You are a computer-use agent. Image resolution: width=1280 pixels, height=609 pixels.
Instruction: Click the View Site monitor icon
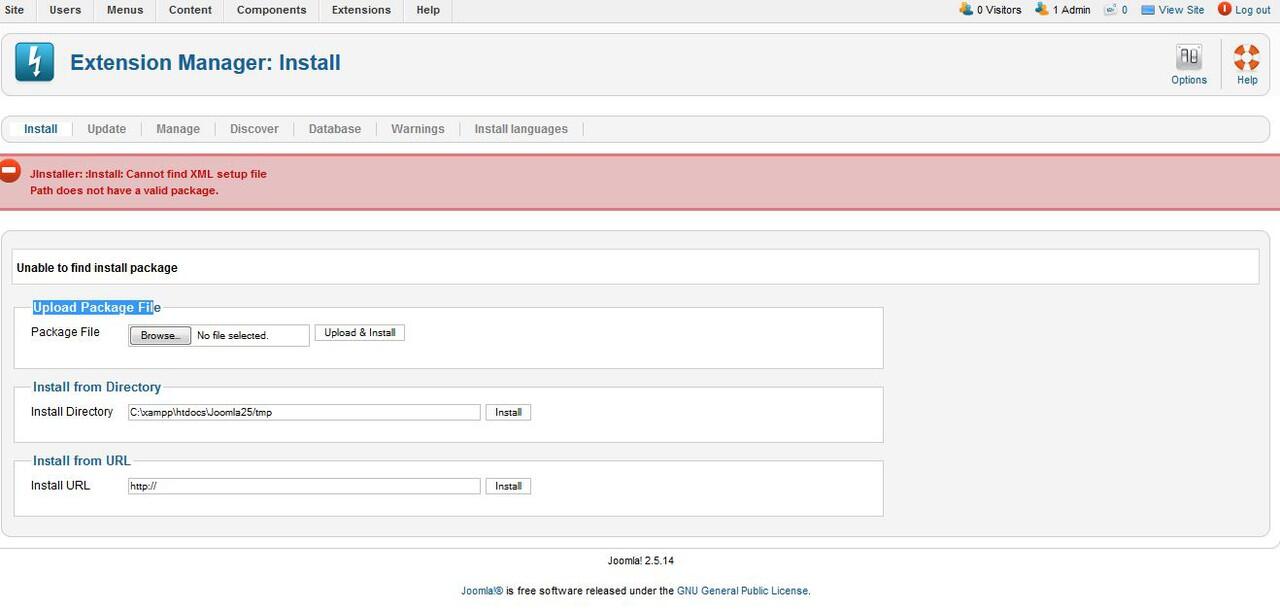click(x=1148, y=10)
